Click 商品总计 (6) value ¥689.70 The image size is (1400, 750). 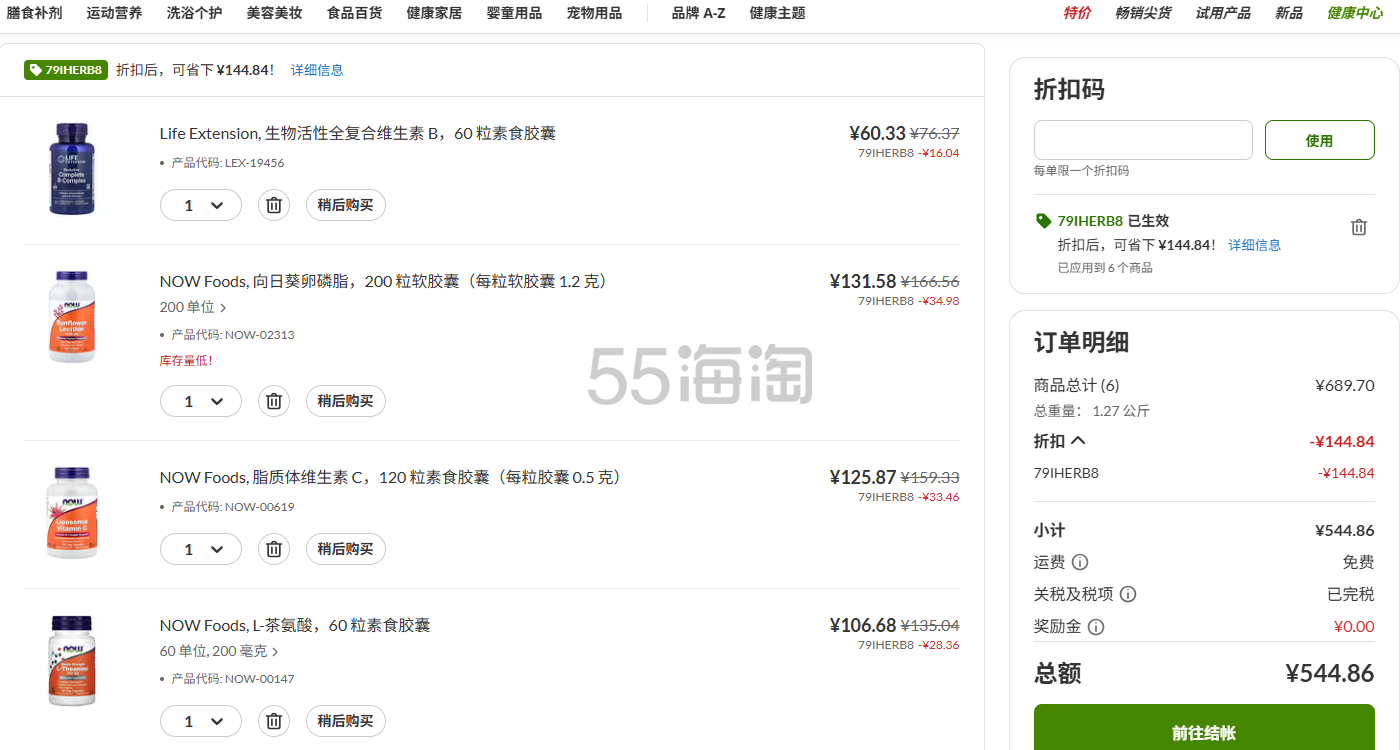(x=1345, y=386)
